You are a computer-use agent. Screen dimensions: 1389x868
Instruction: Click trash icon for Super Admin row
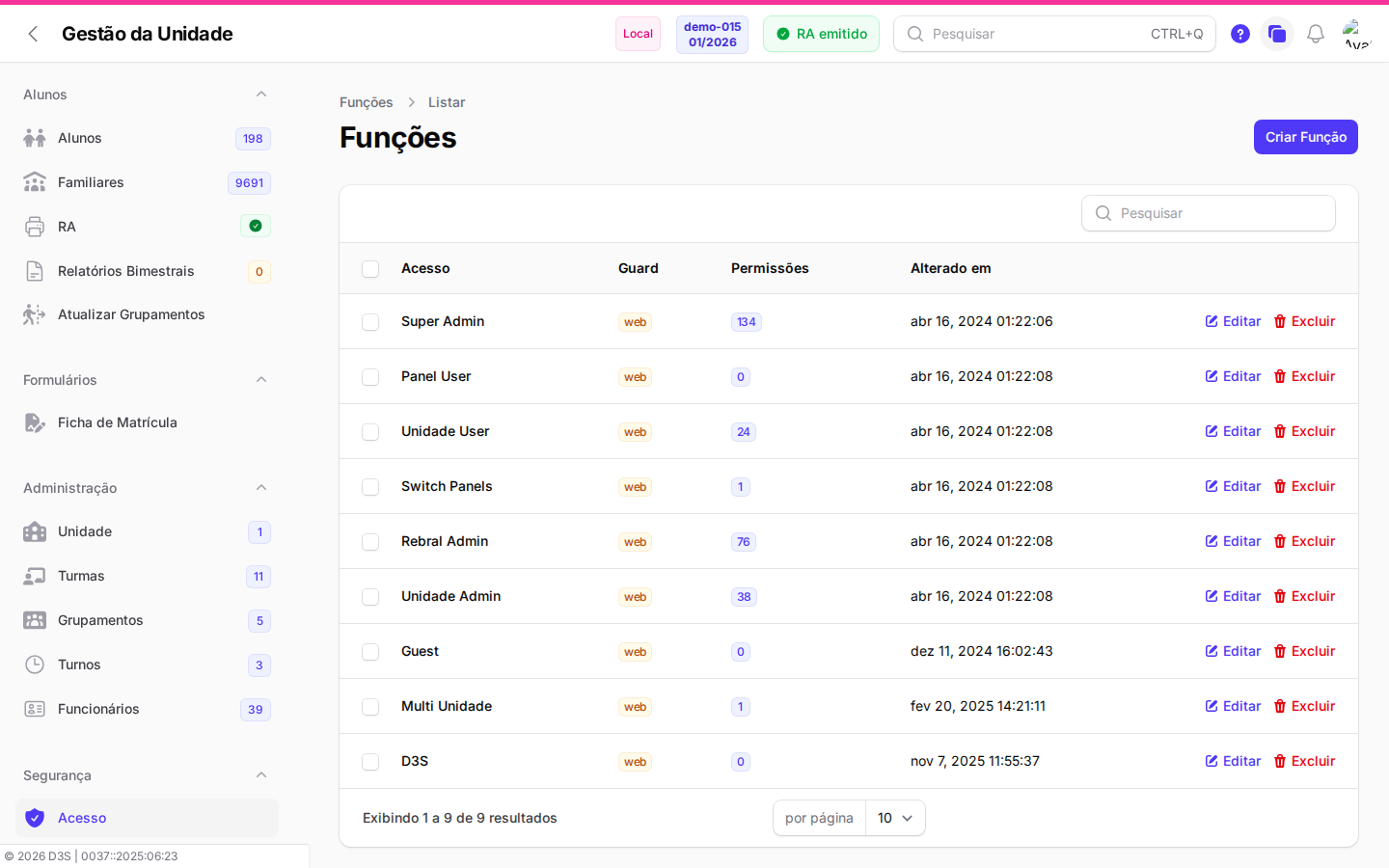1280,321
